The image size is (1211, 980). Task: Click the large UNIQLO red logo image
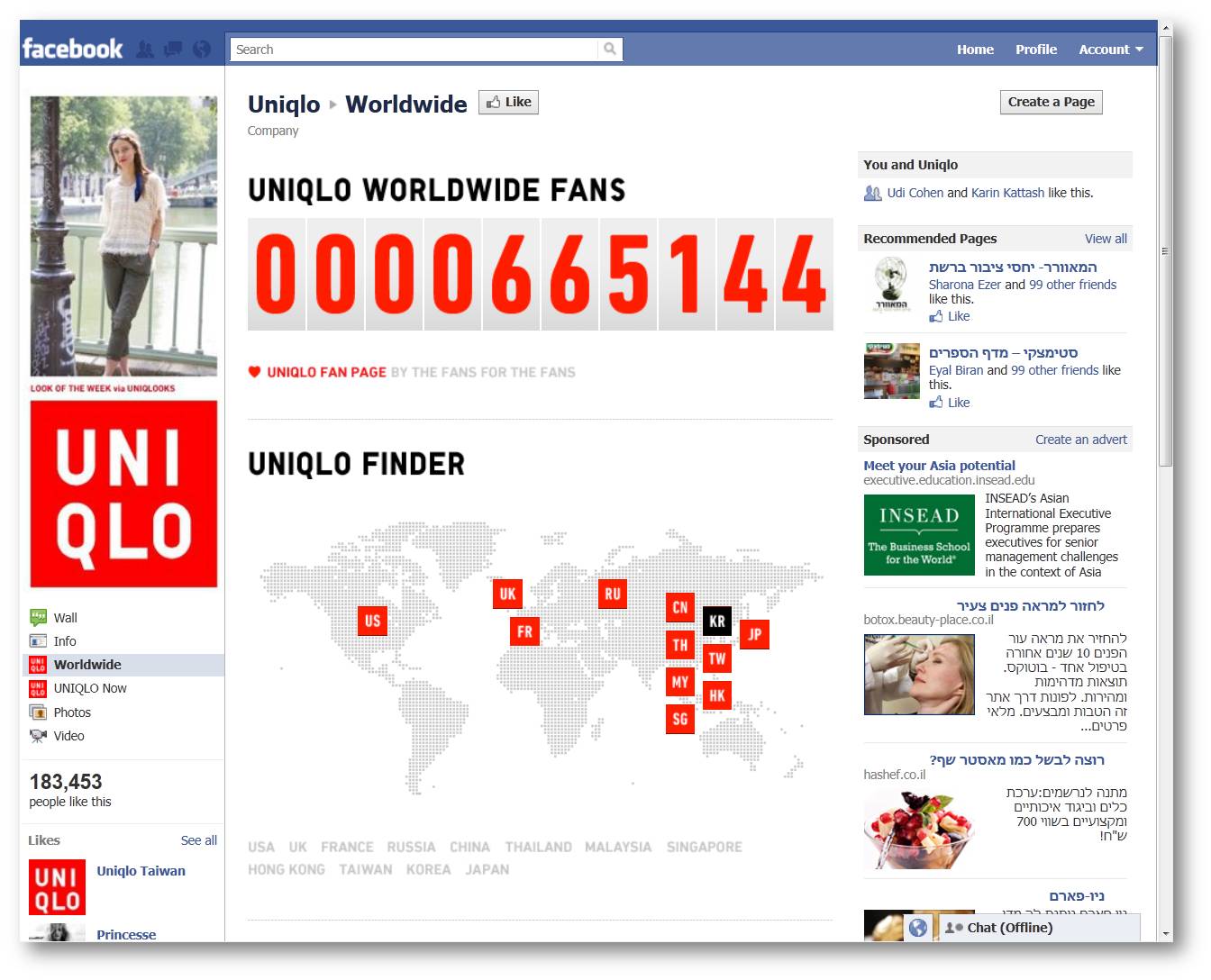124,494
